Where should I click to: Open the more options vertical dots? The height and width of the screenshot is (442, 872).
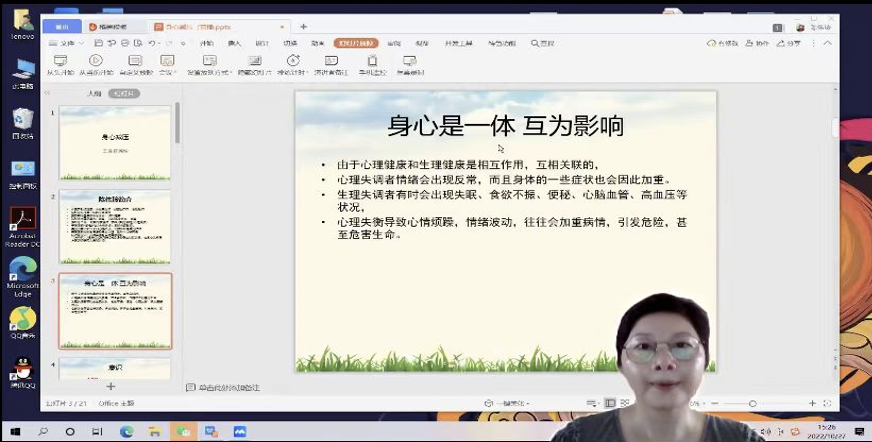(x=814, y=43)
